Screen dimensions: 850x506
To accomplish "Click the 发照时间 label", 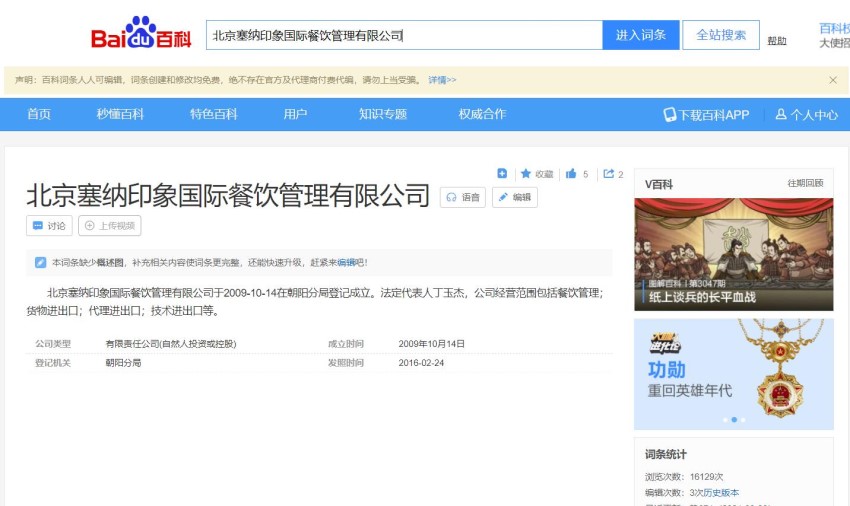I will click(346, 363).
